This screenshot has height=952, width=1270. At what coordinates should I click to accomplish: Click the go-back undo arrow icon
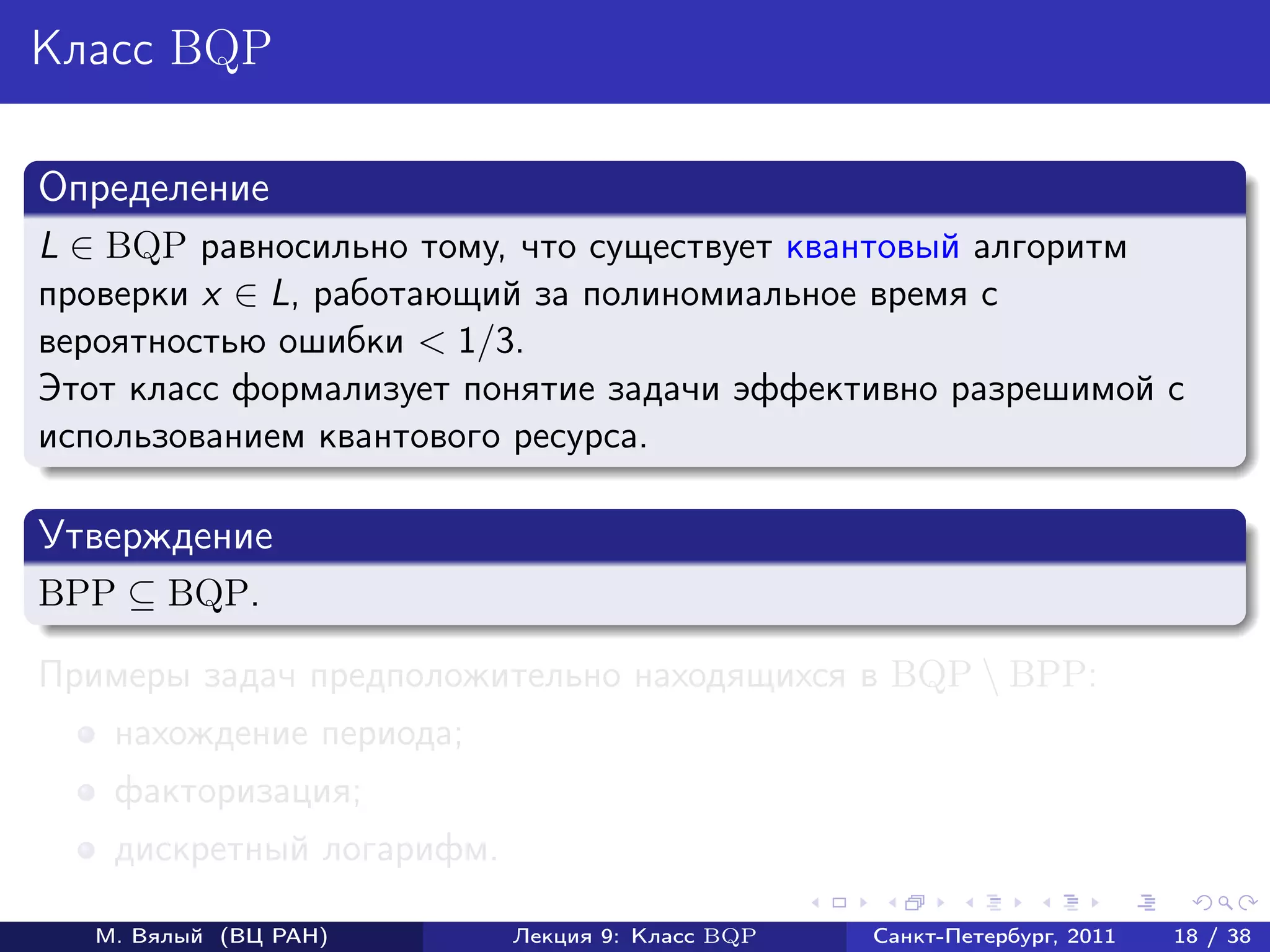(x=1202, y=903)
